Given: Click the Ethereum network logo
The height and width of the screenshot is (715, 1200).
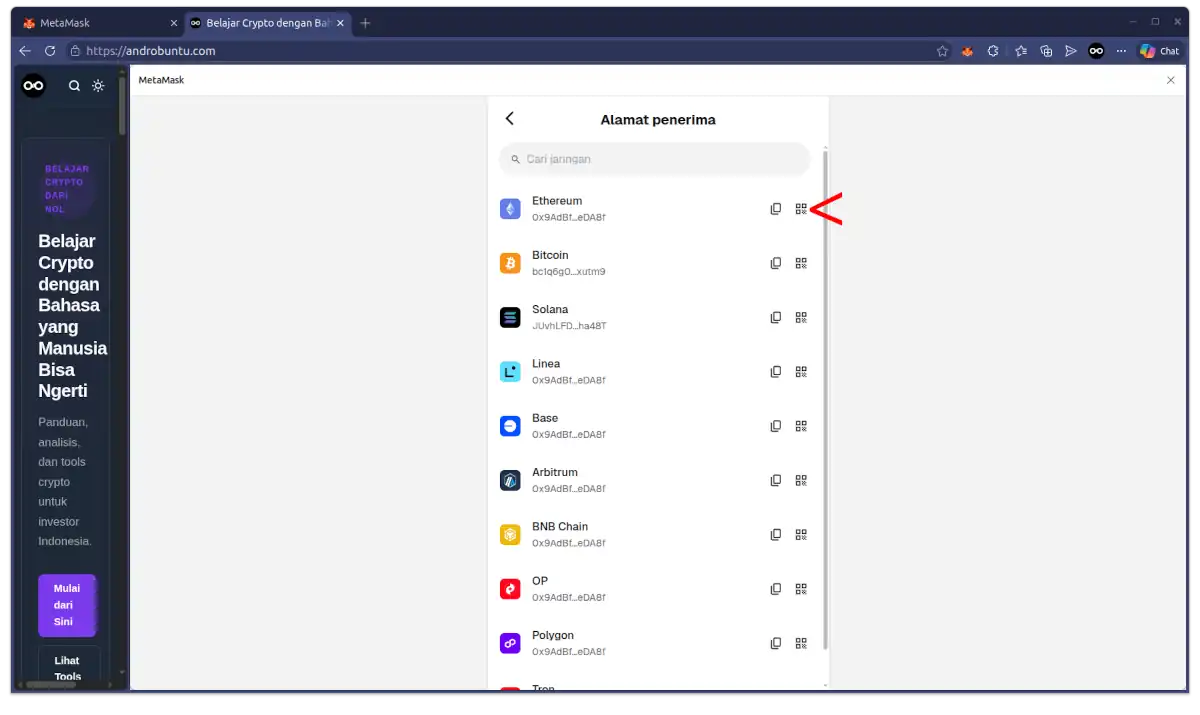Looking at the screenshot, I should pyautogui.click(x=510, y=209).
